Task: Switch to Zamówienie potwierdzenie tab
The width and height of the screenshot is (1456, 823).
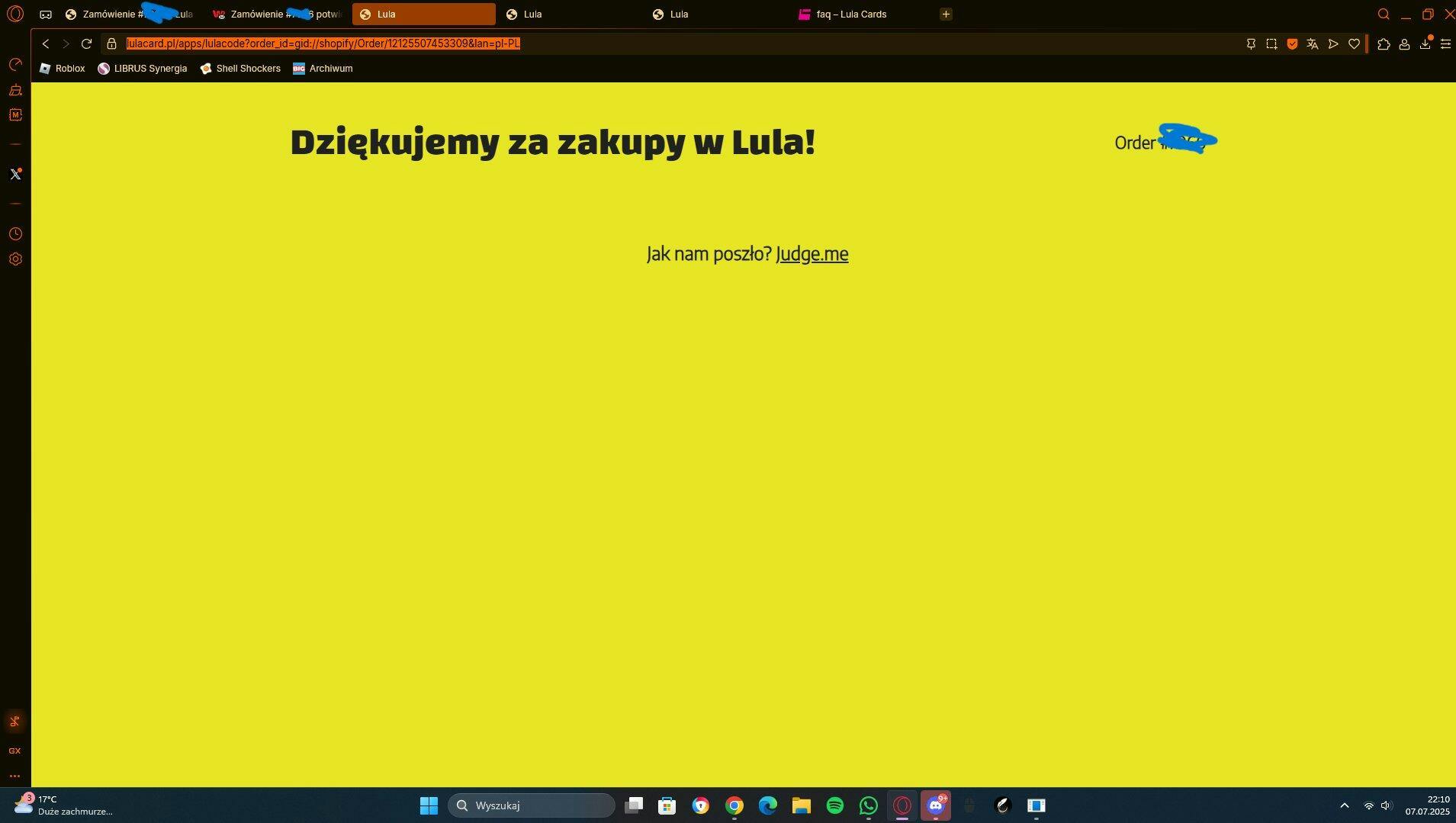Action: click(x=278, y=14)
